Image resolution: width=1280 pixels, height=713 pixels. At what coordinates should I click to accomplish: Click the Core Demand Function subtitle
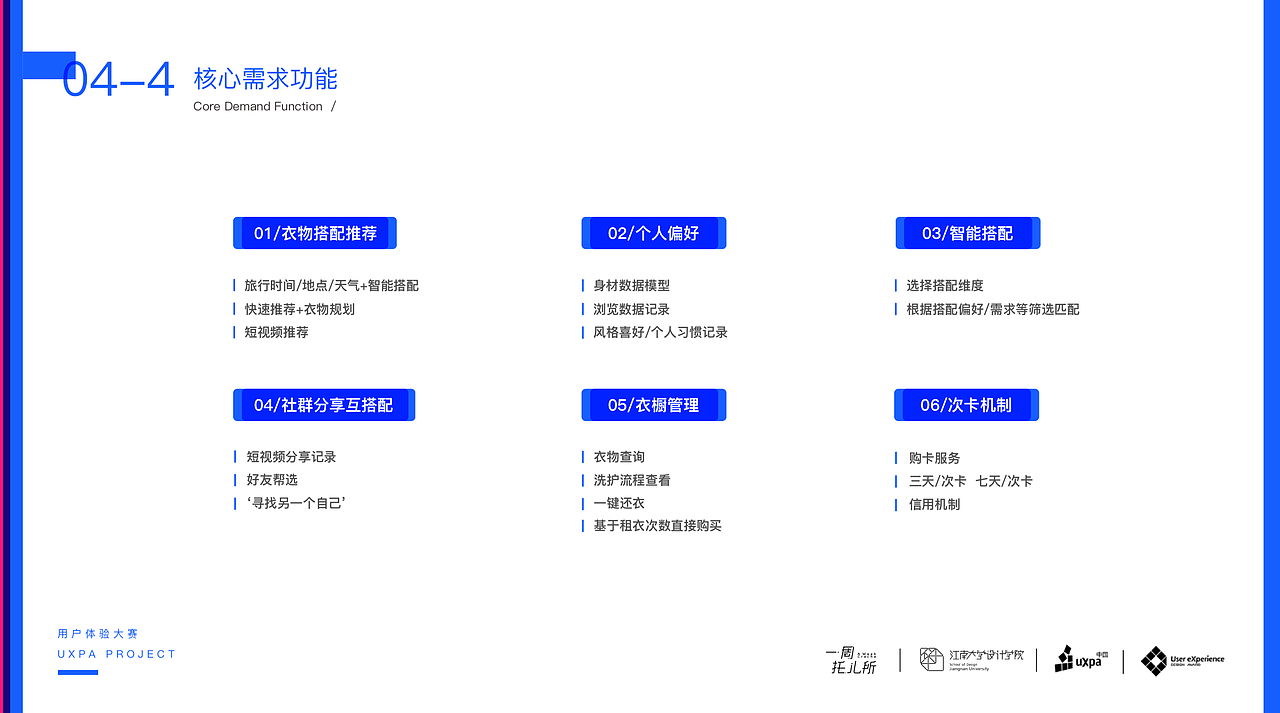(x=257, y=106)
